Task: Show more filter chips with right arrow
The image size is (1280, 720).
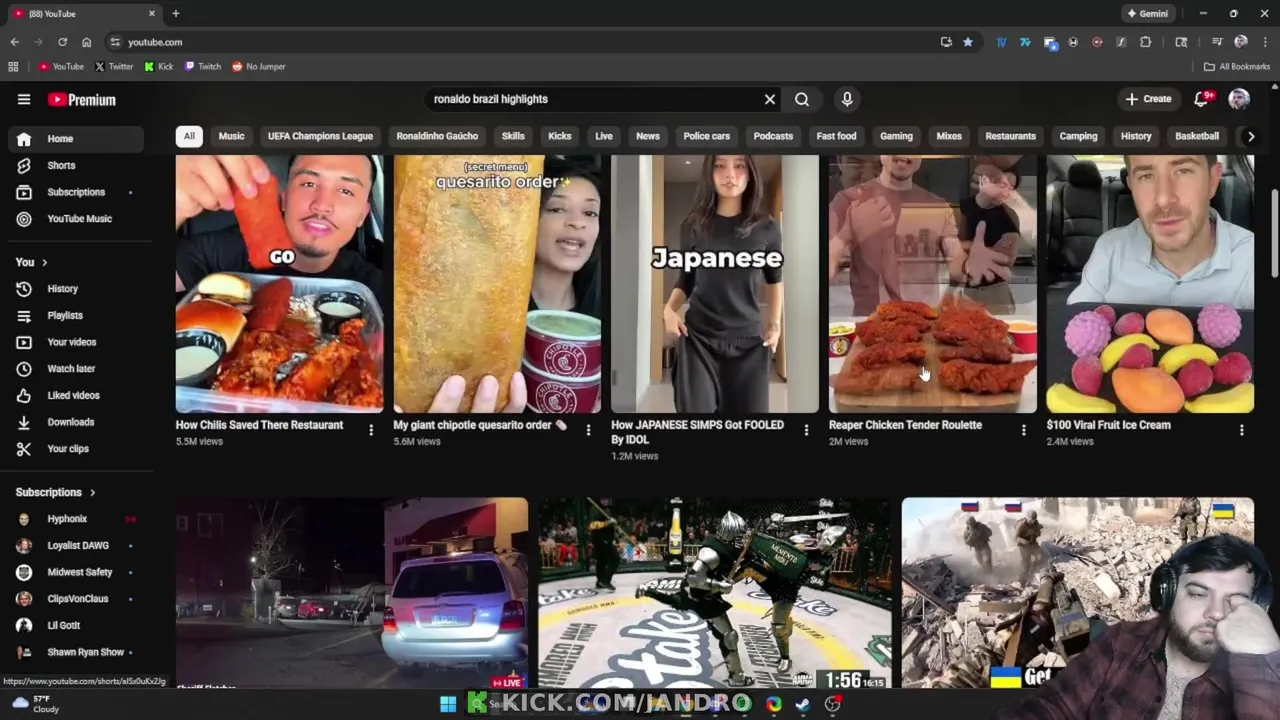Action: (x=1250, y=136)
